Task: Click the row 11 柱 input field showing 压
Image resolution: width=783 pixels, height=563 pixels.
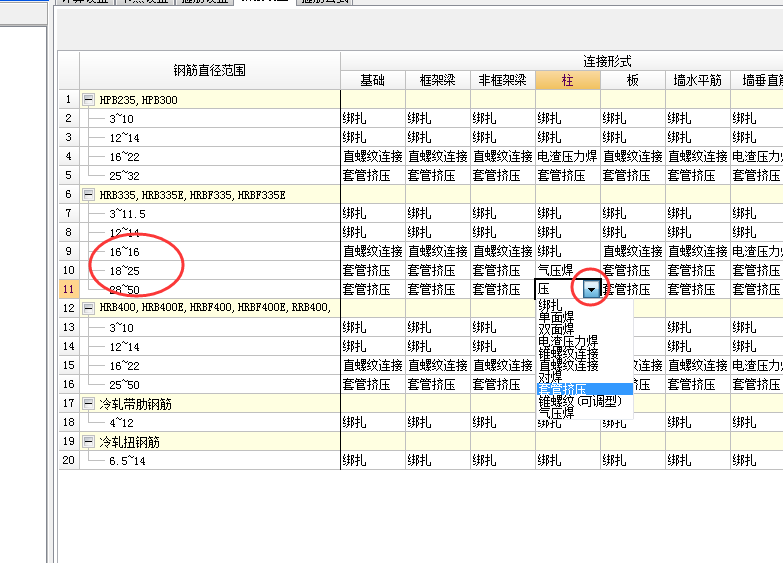Action: [x=559, y=289]
